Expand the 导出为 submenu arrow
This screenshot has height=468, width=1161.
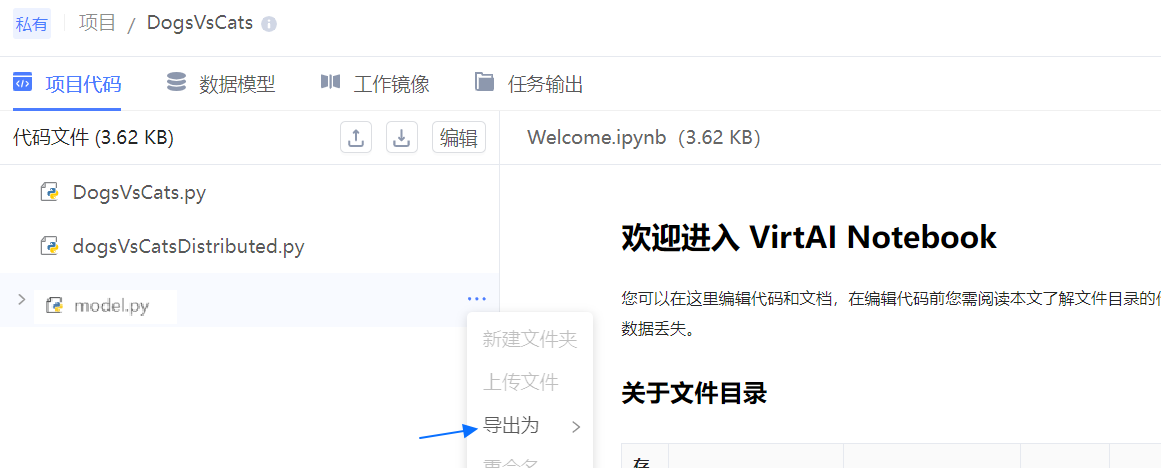576,427
